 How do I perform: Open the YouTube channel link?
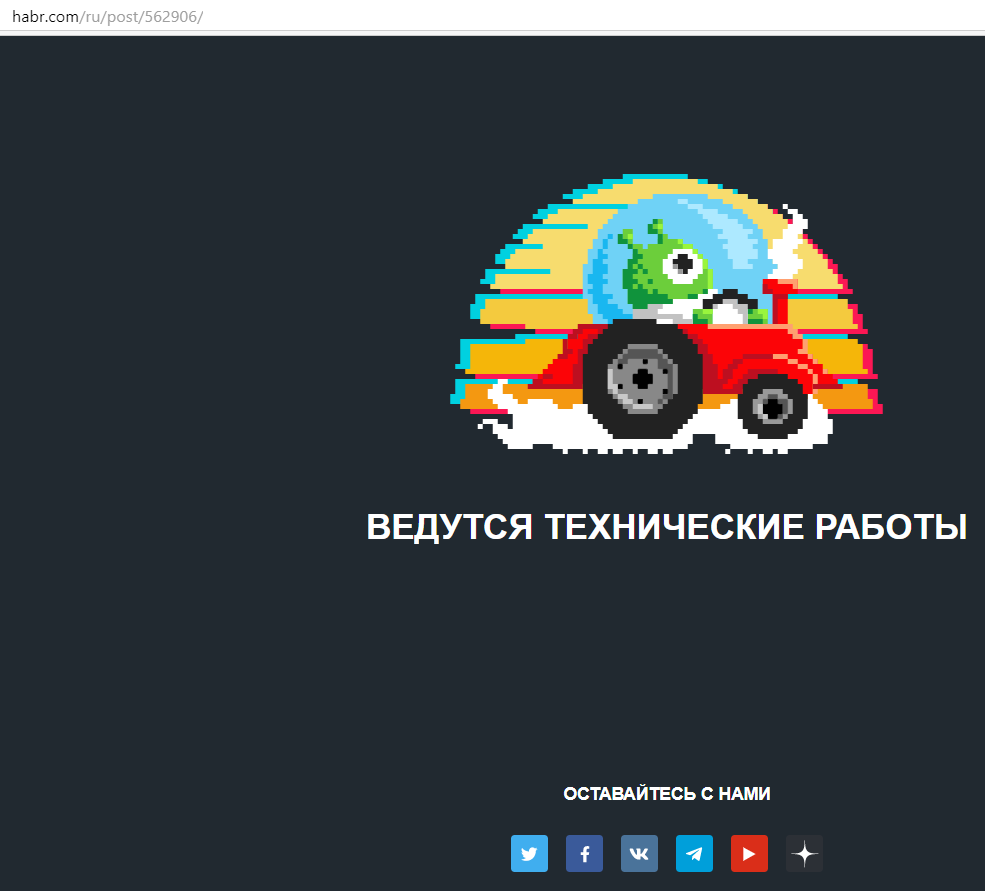click(x=749, y=853)
